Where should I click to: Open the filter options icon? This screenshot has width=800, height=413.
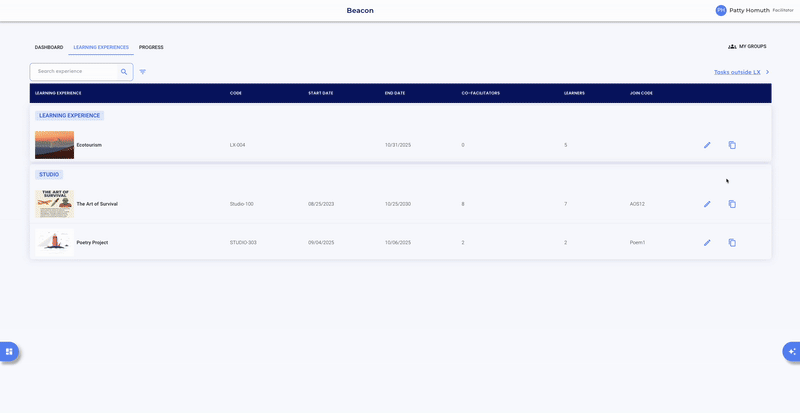tap(142, 72)
